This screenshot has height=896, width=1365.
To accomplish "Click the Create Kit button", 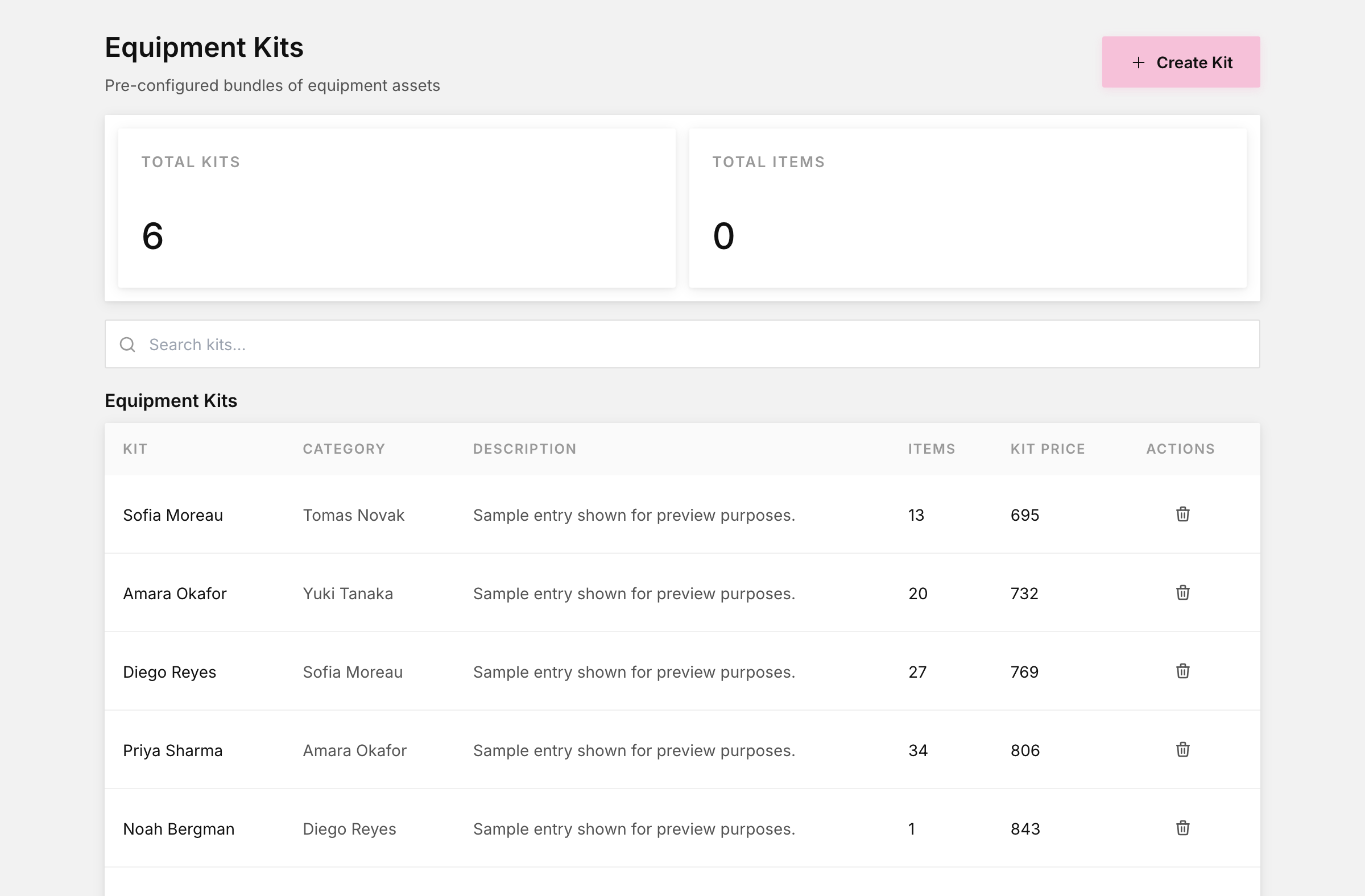I will tap(1181, 62).
